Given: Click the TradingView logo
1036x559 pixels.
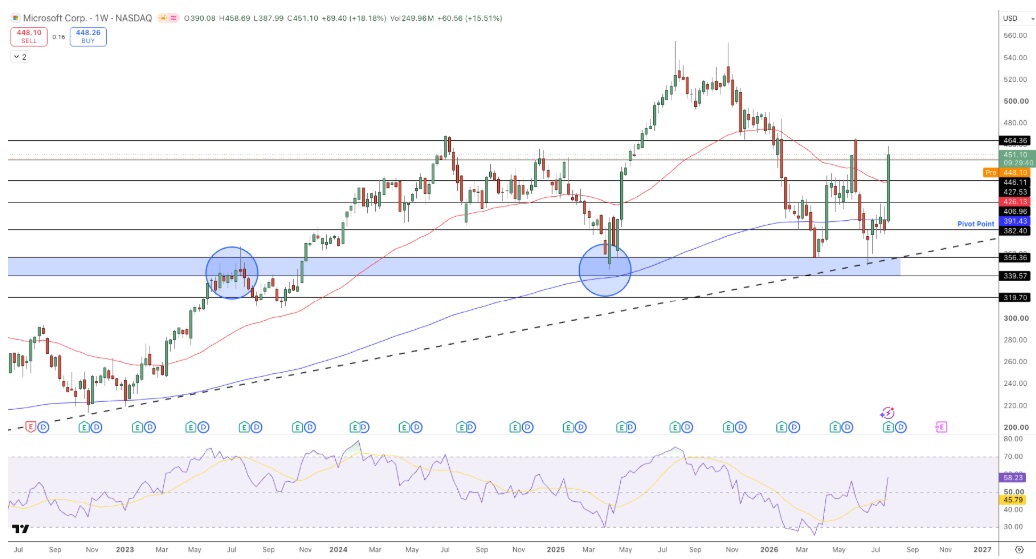Looking at the screenshot, I should point(20,529).
